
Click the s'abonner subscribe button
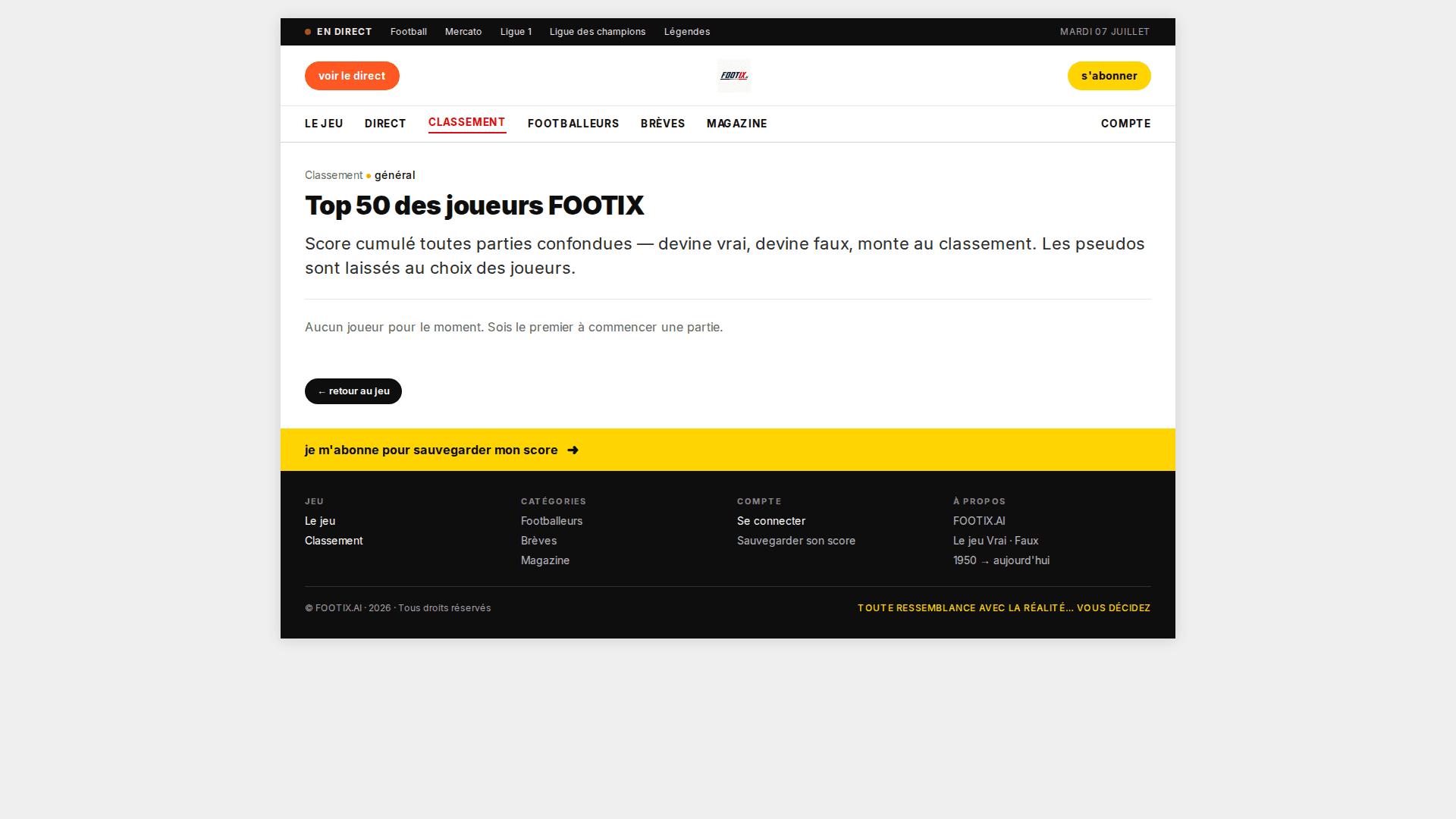coord(1109,76)
